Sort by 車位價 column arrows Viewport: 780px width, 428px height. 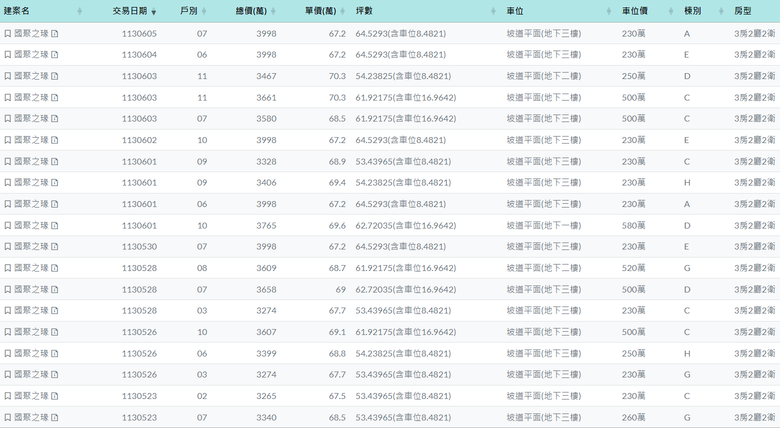pyautogui.click(x=671, y=11)
